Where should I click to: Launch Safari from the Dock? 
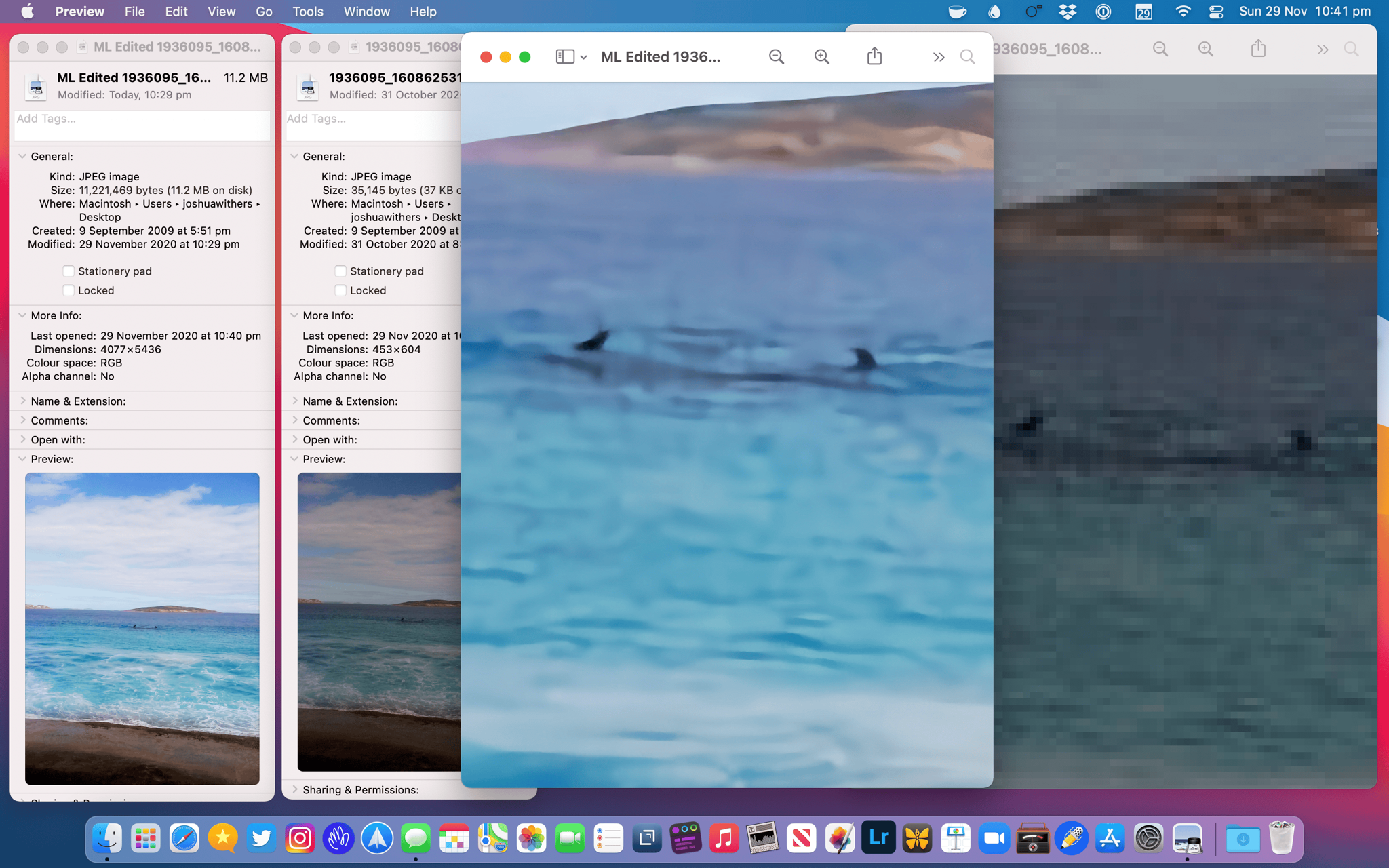(184, 838)
